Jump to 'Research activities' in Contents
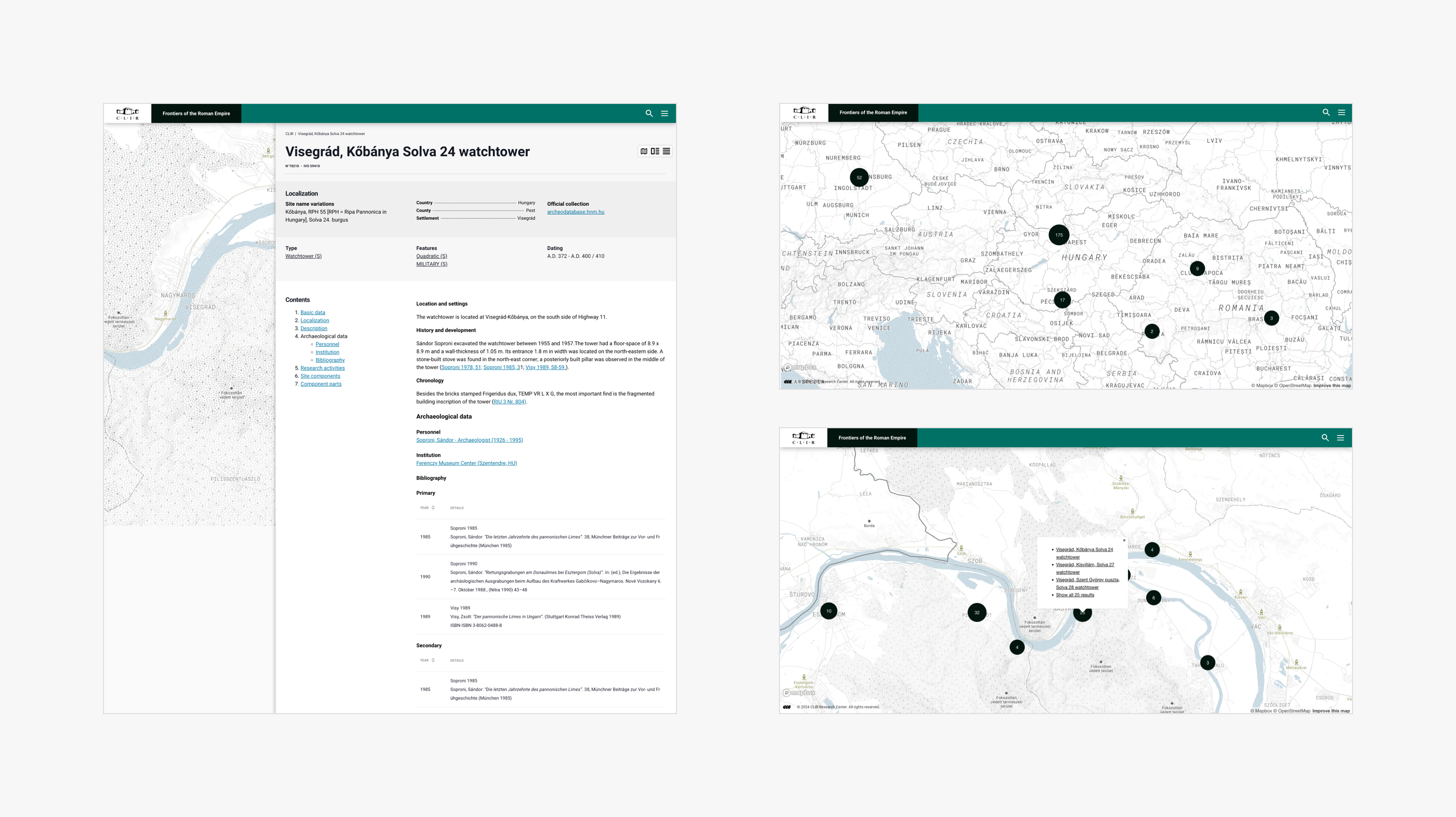1456x817 pixels. click(322, 368)
